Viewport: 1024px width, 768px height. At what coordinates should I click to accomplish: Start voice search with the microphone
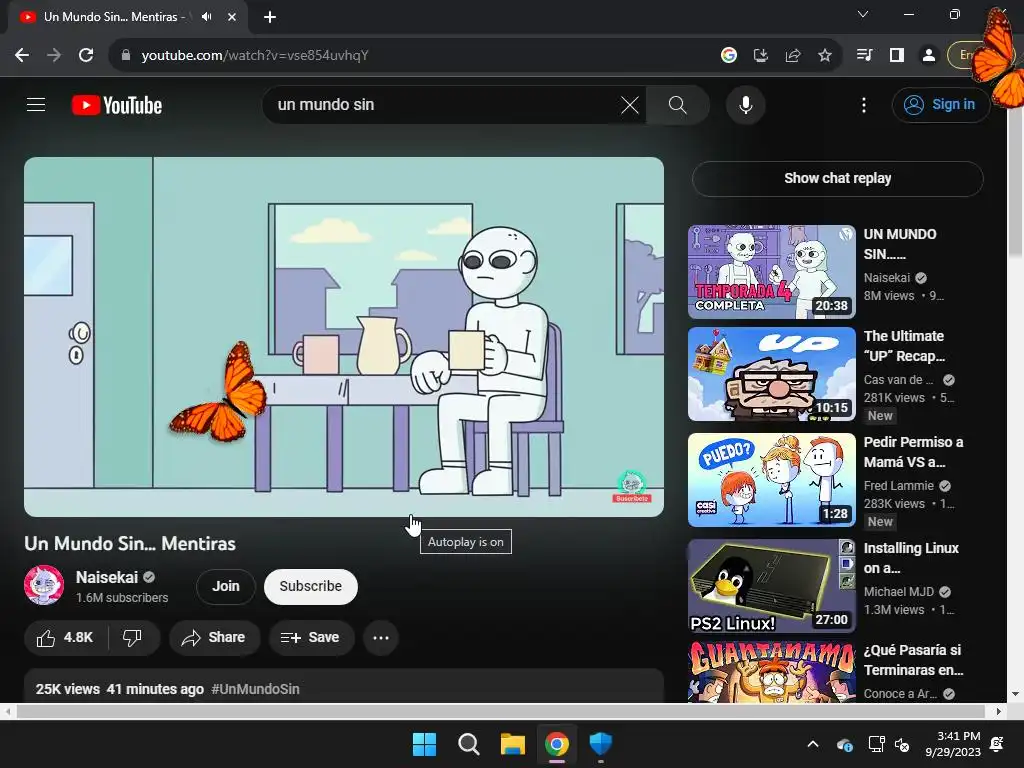point(745,105)
